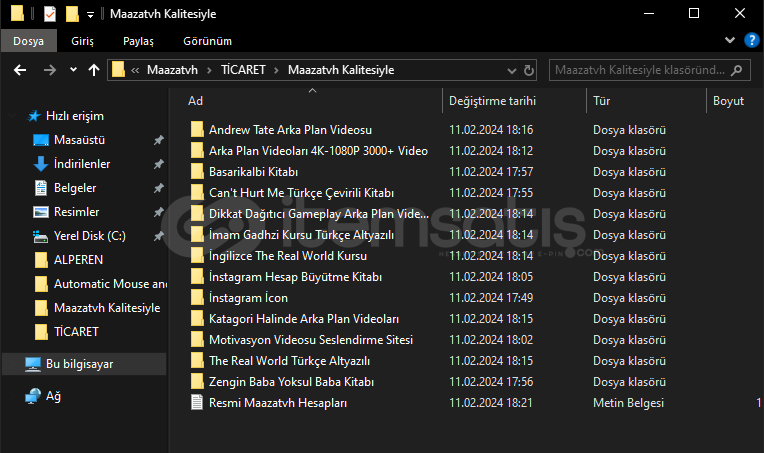
Task: Open Automatic Mouse folder in sidebar
Action: [x=110, y=283]
